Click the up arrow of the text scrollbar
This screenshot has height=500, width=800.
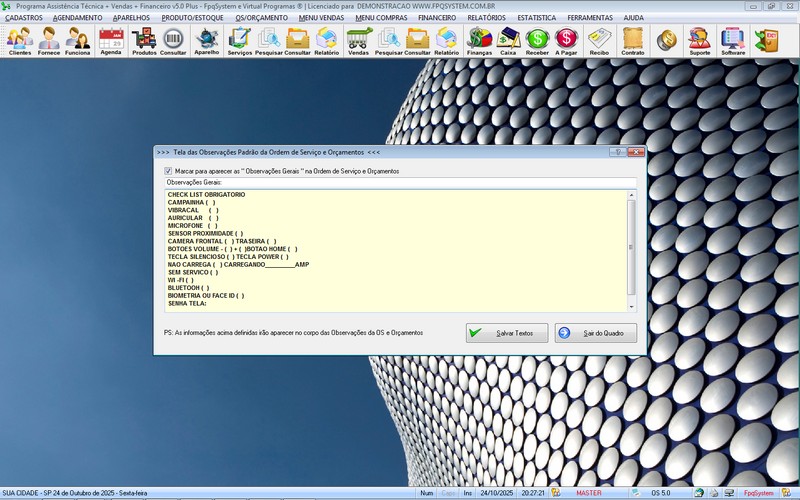coord(632,195)
